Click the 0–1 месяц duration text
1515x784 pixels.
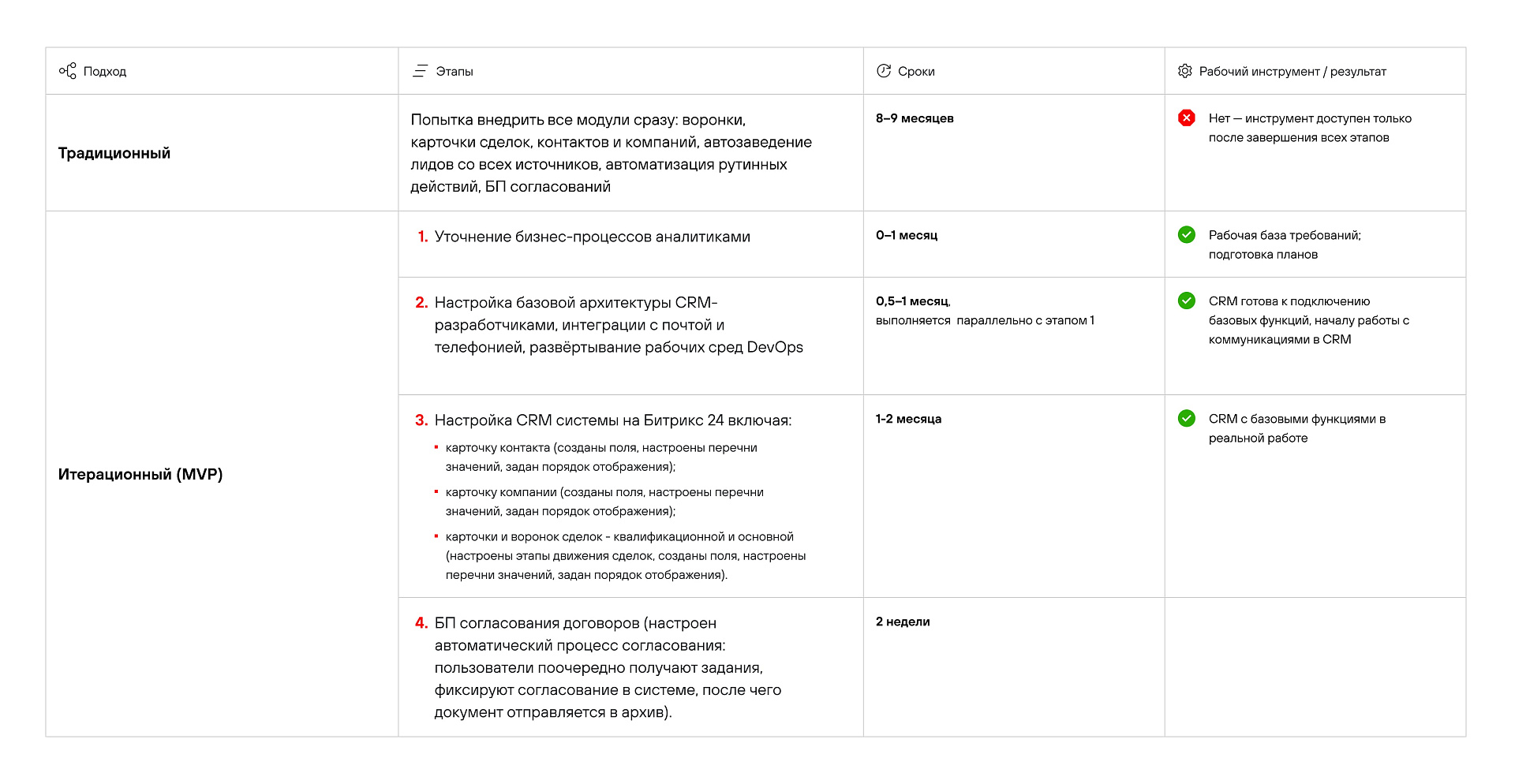(x=907, y=235)
